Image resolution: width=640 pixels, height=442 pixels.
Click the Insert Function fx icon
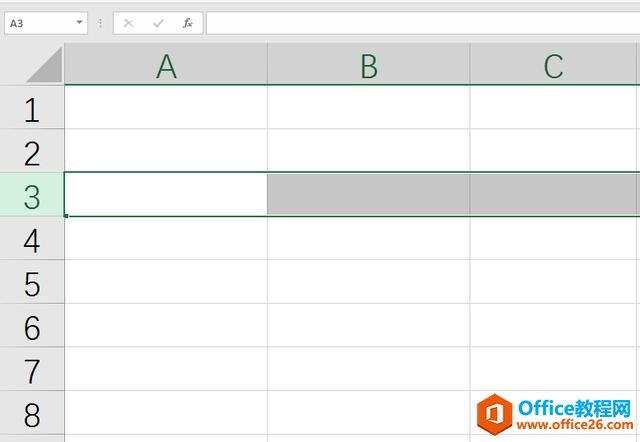(187, 22)
